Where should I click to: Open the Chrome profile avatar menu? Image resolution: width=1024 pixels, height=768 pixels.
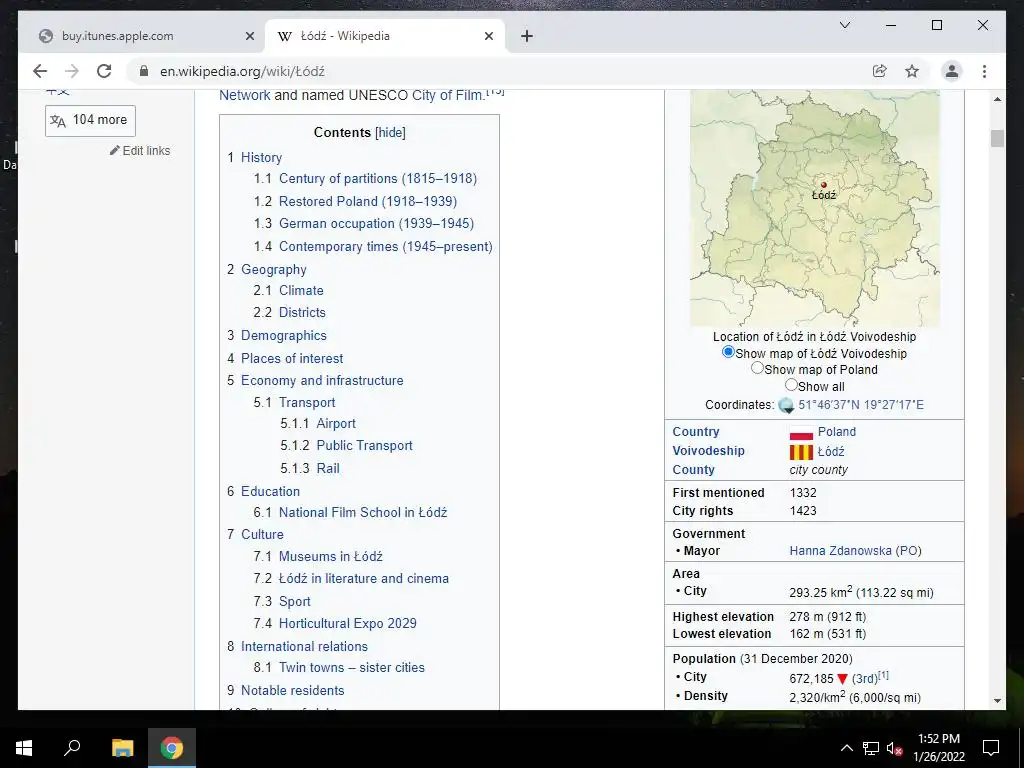point(952,71)
